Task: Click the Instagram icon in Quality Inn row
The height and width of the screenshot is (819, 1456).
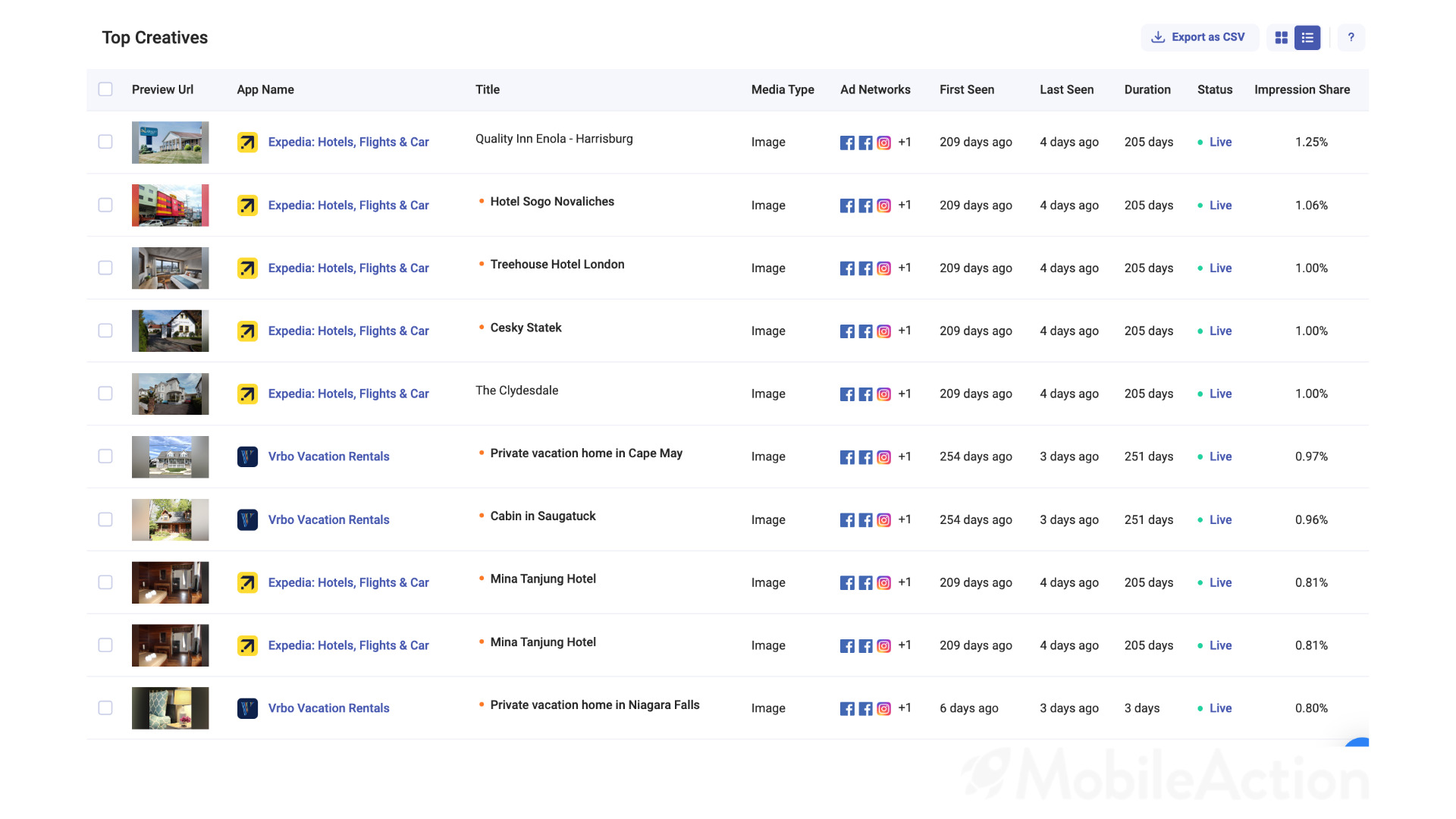Action: click(883, 143)
